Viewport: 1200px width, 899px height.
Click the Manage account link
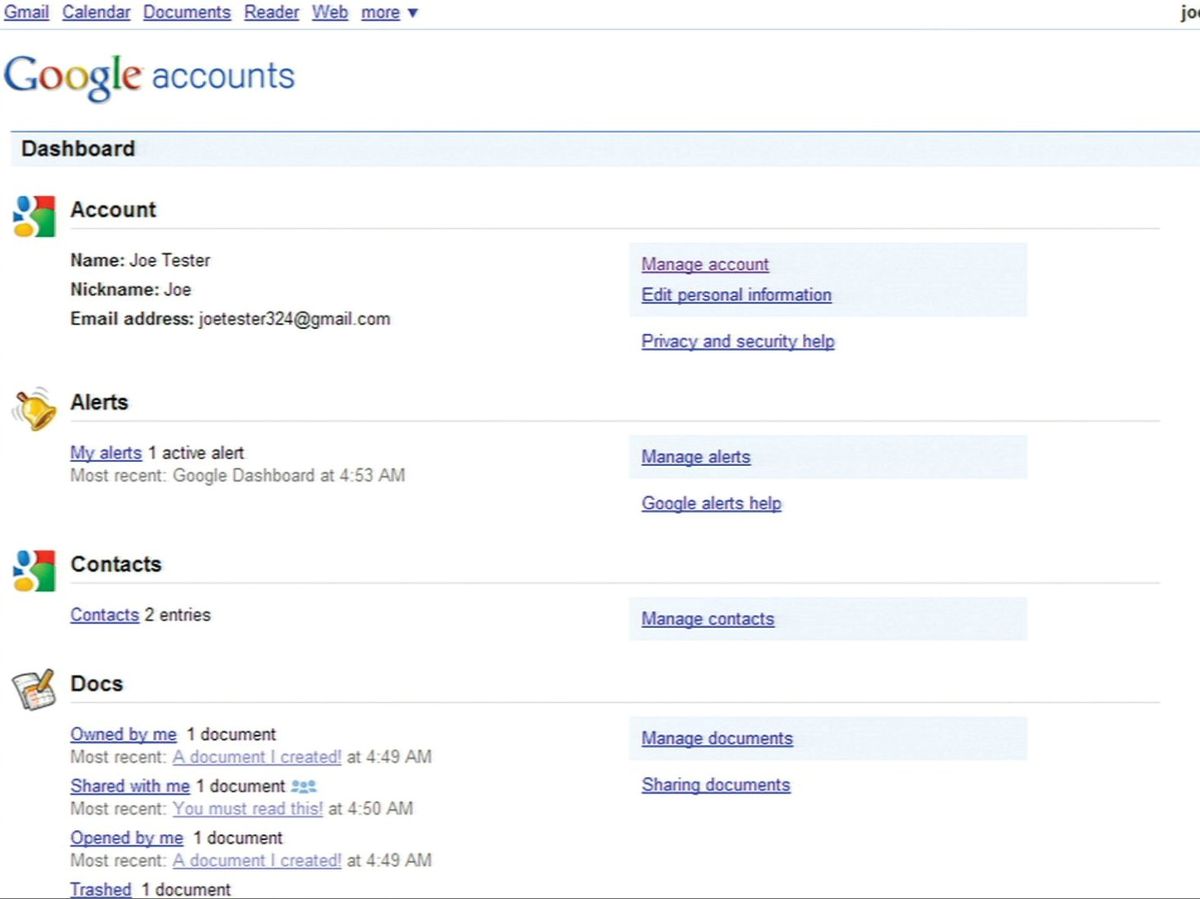click(705, 265)
